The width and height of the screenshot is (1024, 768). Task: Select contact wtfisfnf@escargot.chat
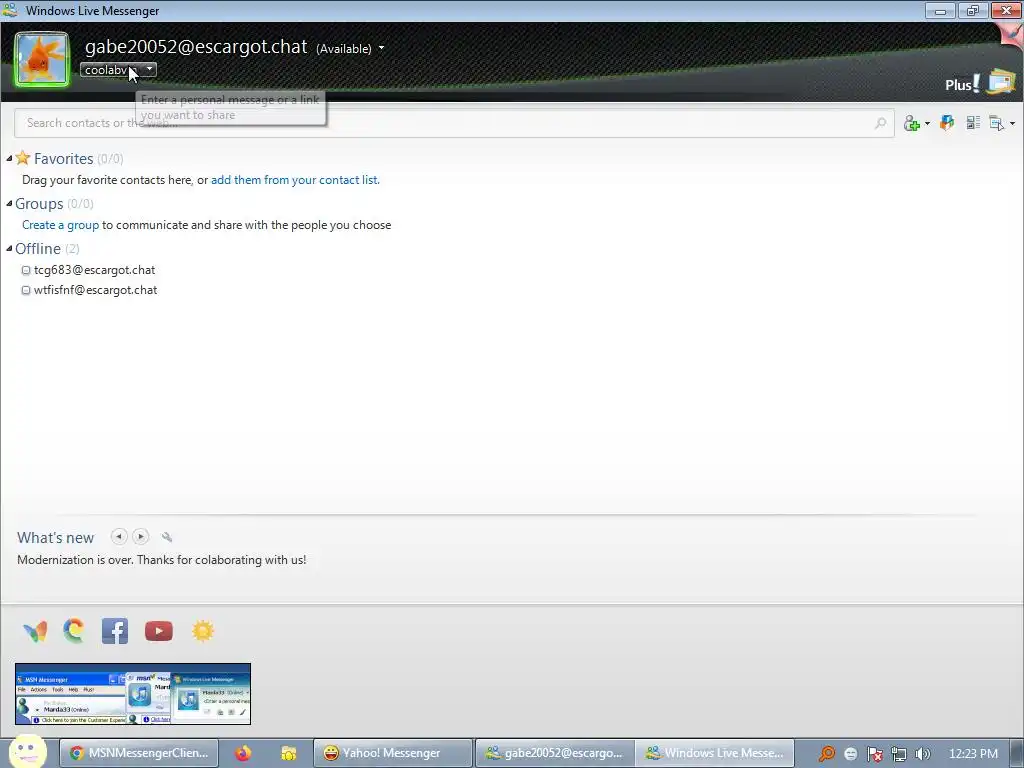(x=95, y=290)
